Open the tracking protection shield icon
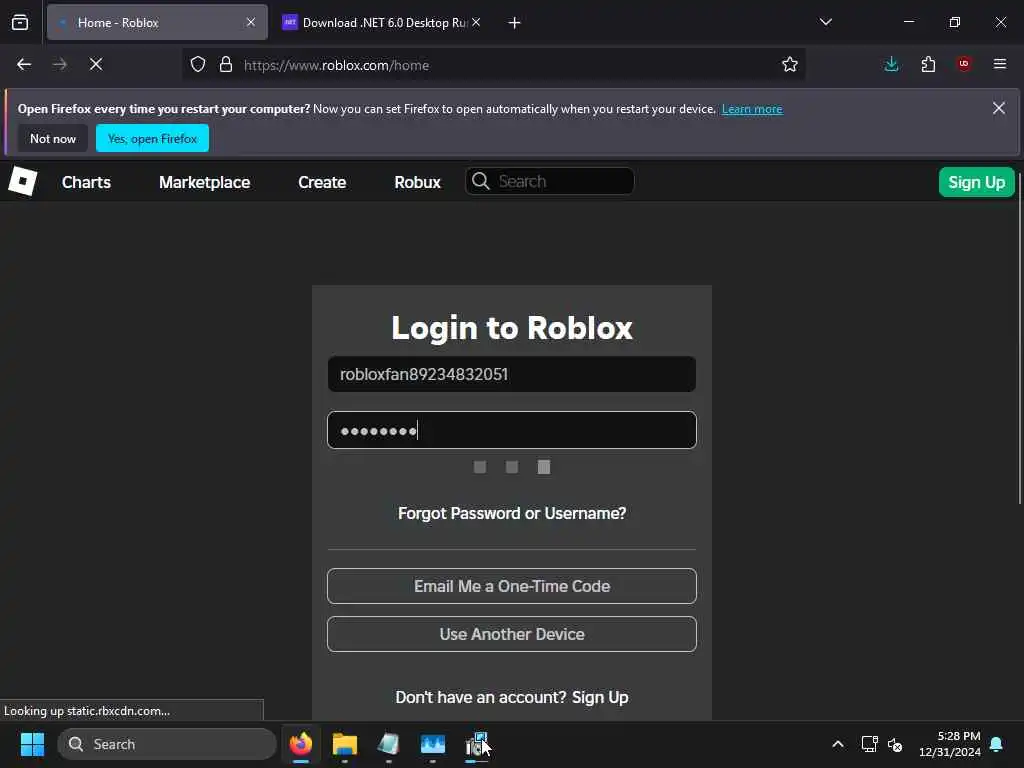1024x768 pixels. coord(198,65)
